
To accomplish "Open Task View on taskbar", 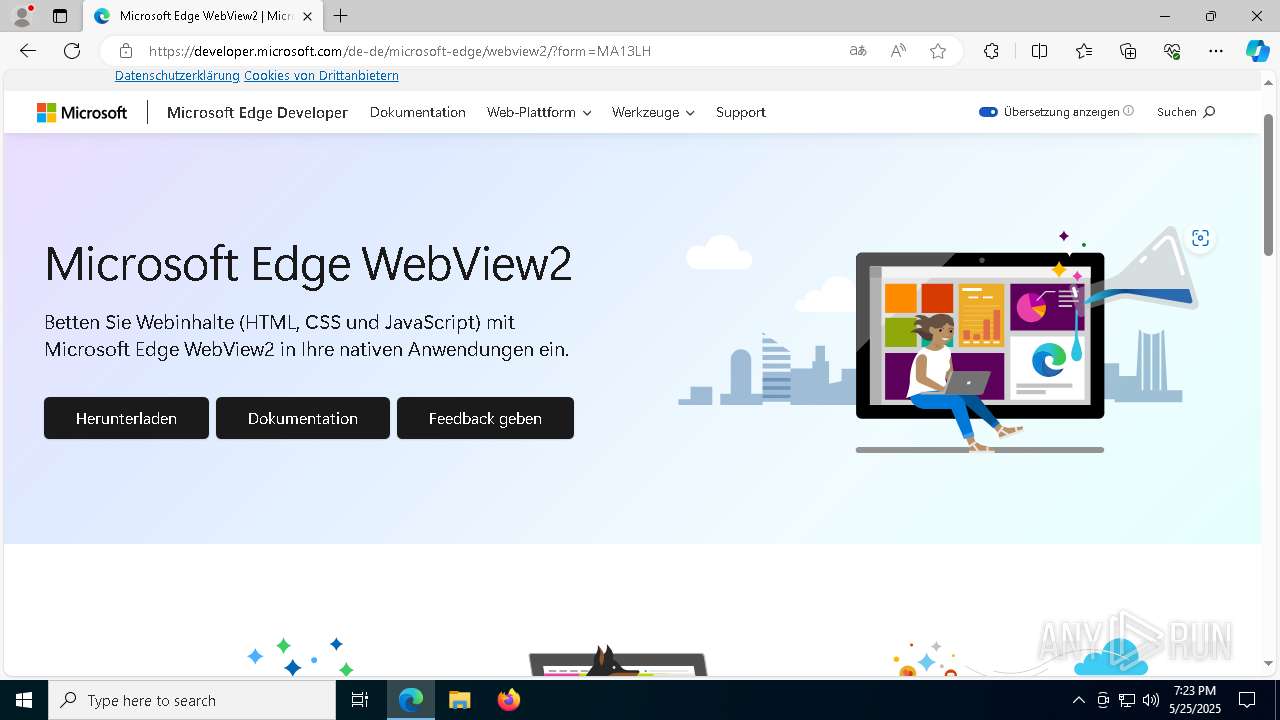I will point(360,700).
